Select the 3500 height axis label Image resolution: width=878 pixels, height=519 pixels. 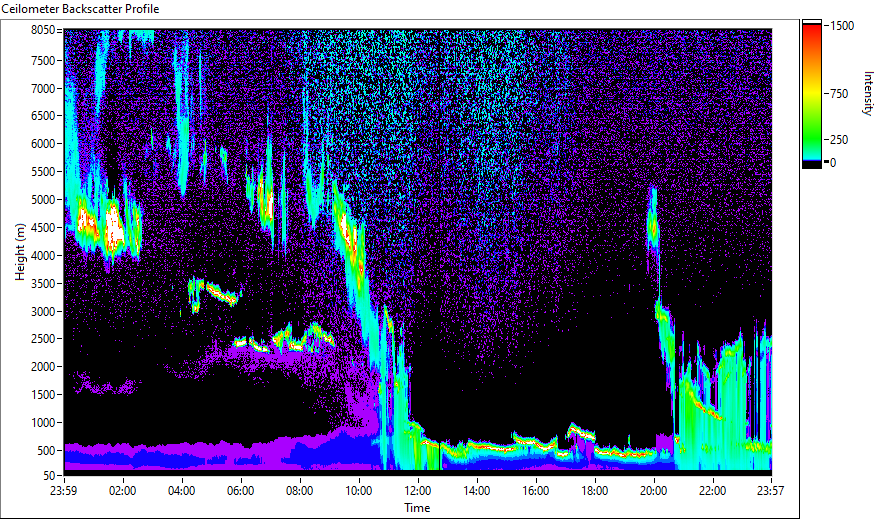coord(43,284)
